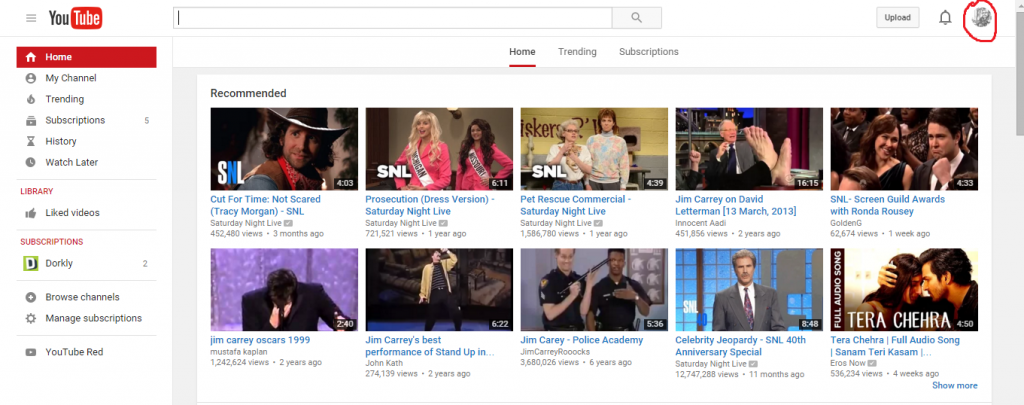Open the hamburger guide menu icon
Image resolution: width=1024 pixels, height=405 pixels.
click(31, 18)
